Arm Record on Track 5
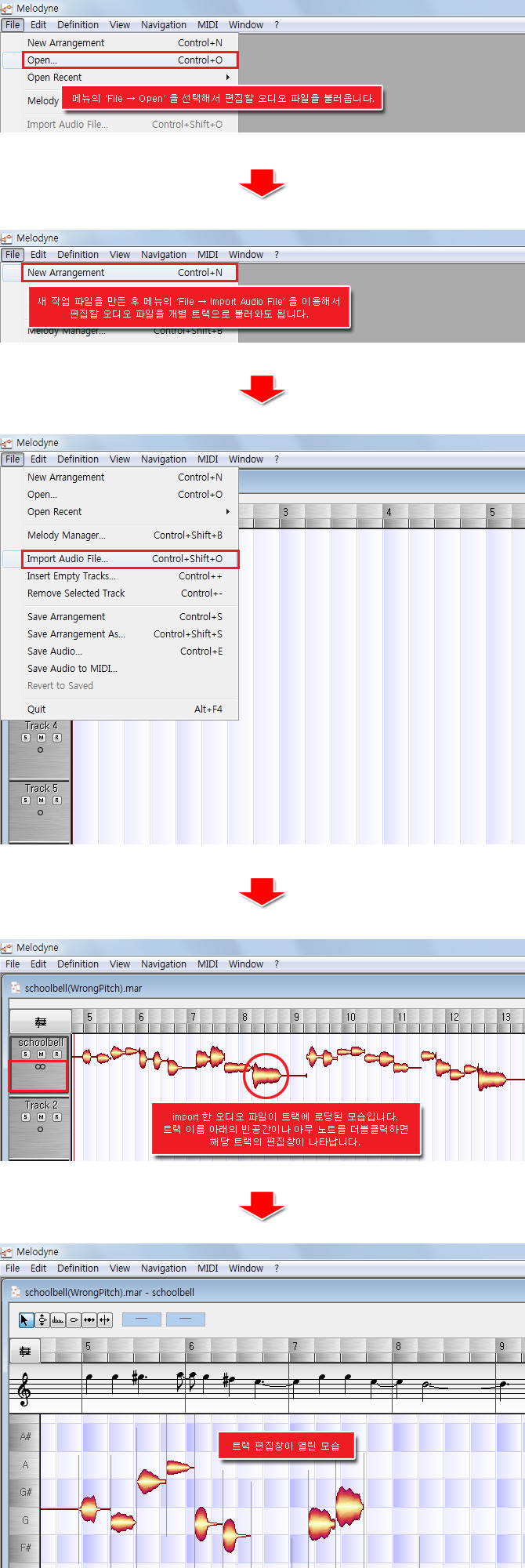This screenshot has height=1568, width=525. pyautogui.click(x=56, y=800)
